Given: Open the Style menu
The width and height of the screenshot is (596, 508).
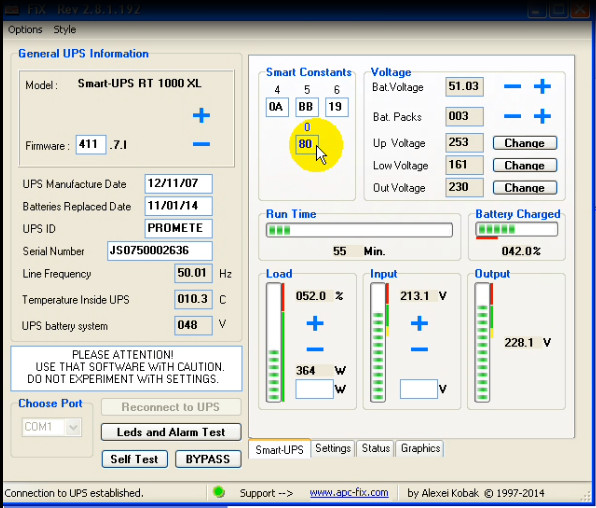Looking at the screenshot, I should coord(65,29).
